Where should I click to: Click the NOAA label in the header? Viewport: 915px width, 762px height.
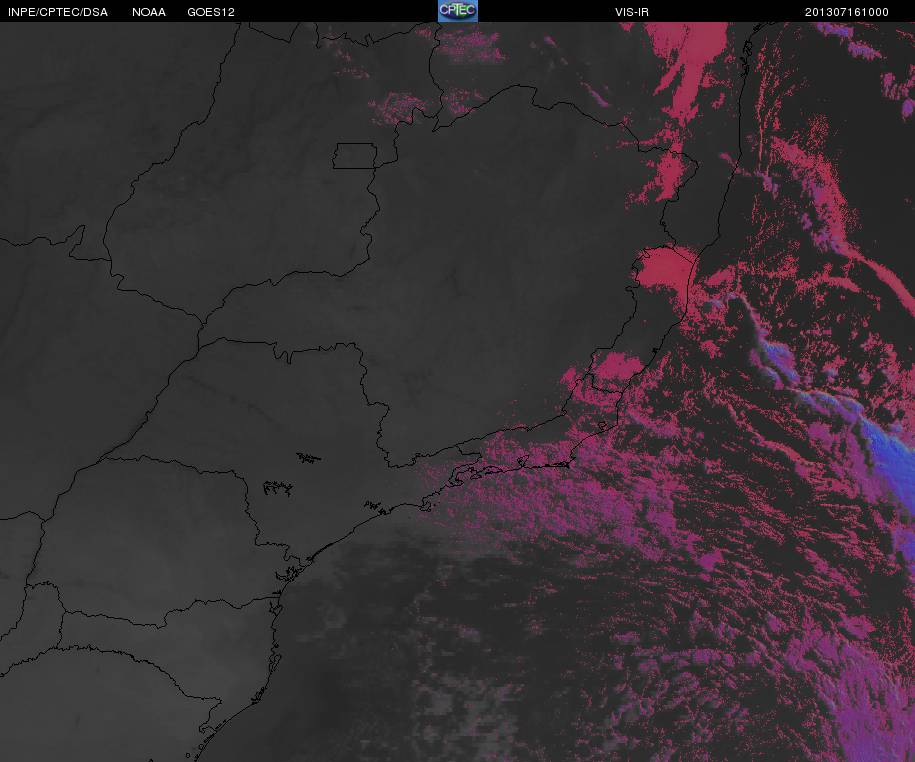coord(149,12)
